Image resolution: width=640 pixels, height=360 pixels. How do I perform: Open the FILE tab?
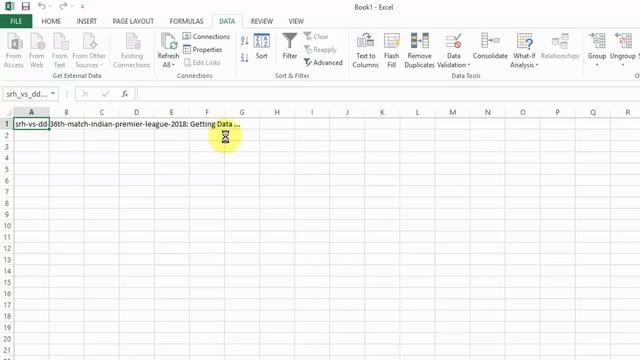pyautogui.click(x=16, y=21)
